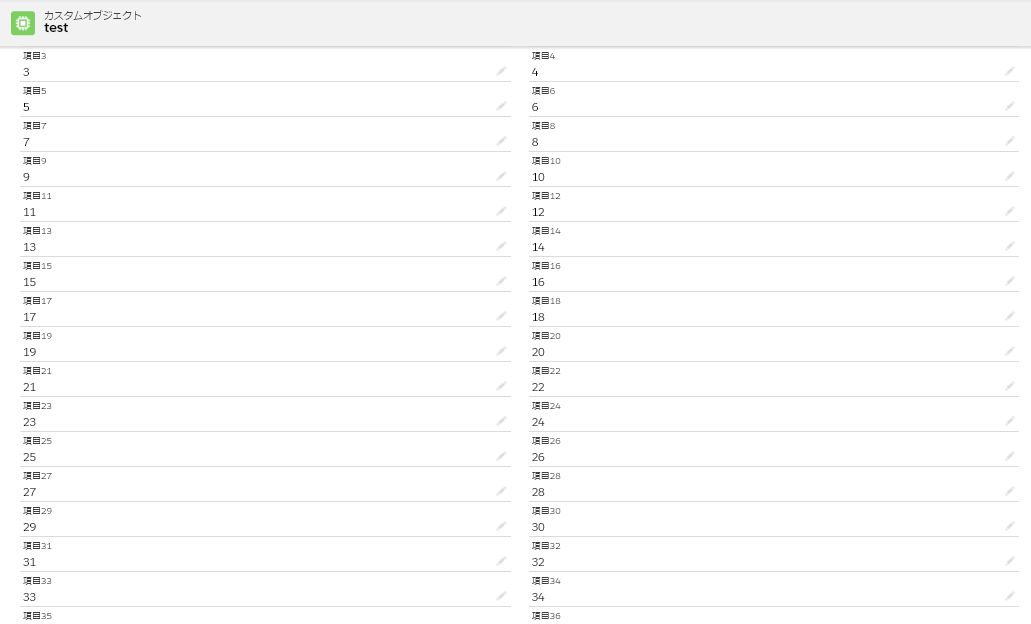Image resolution: width=1031 pixels, height=624 pixels.
Task: Click the green custom object icon
Action: (22, 23)
